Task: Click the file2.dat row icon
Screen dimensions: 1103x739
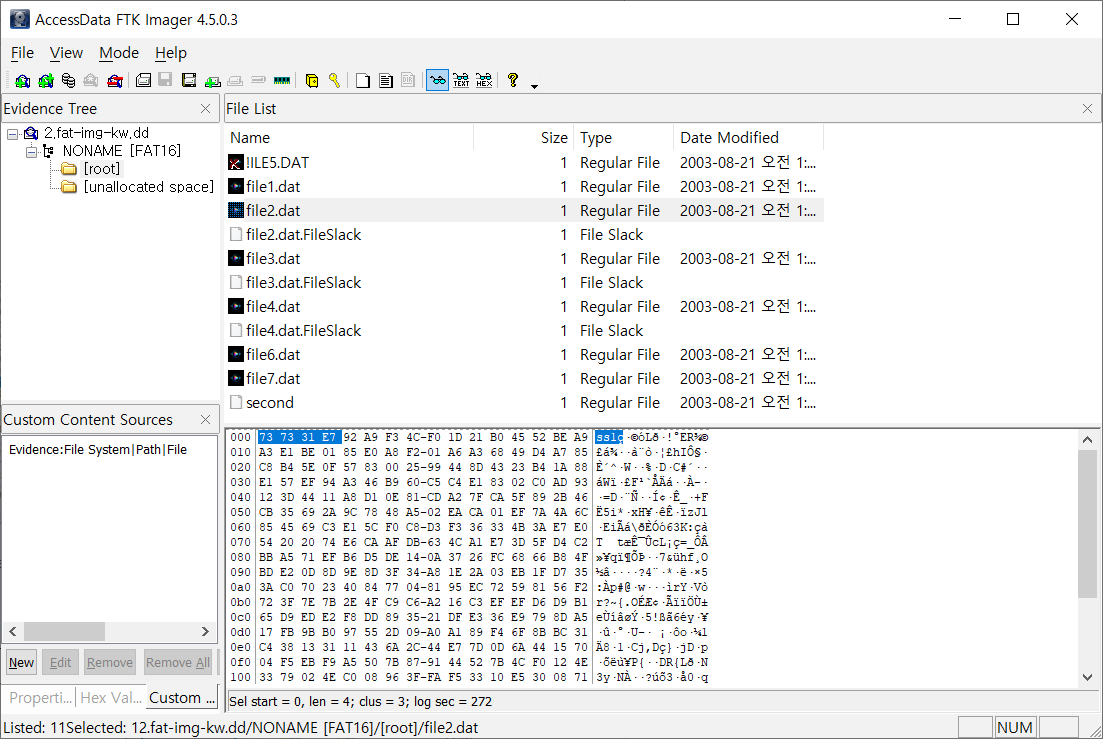Action: click(x=236, y=210)
